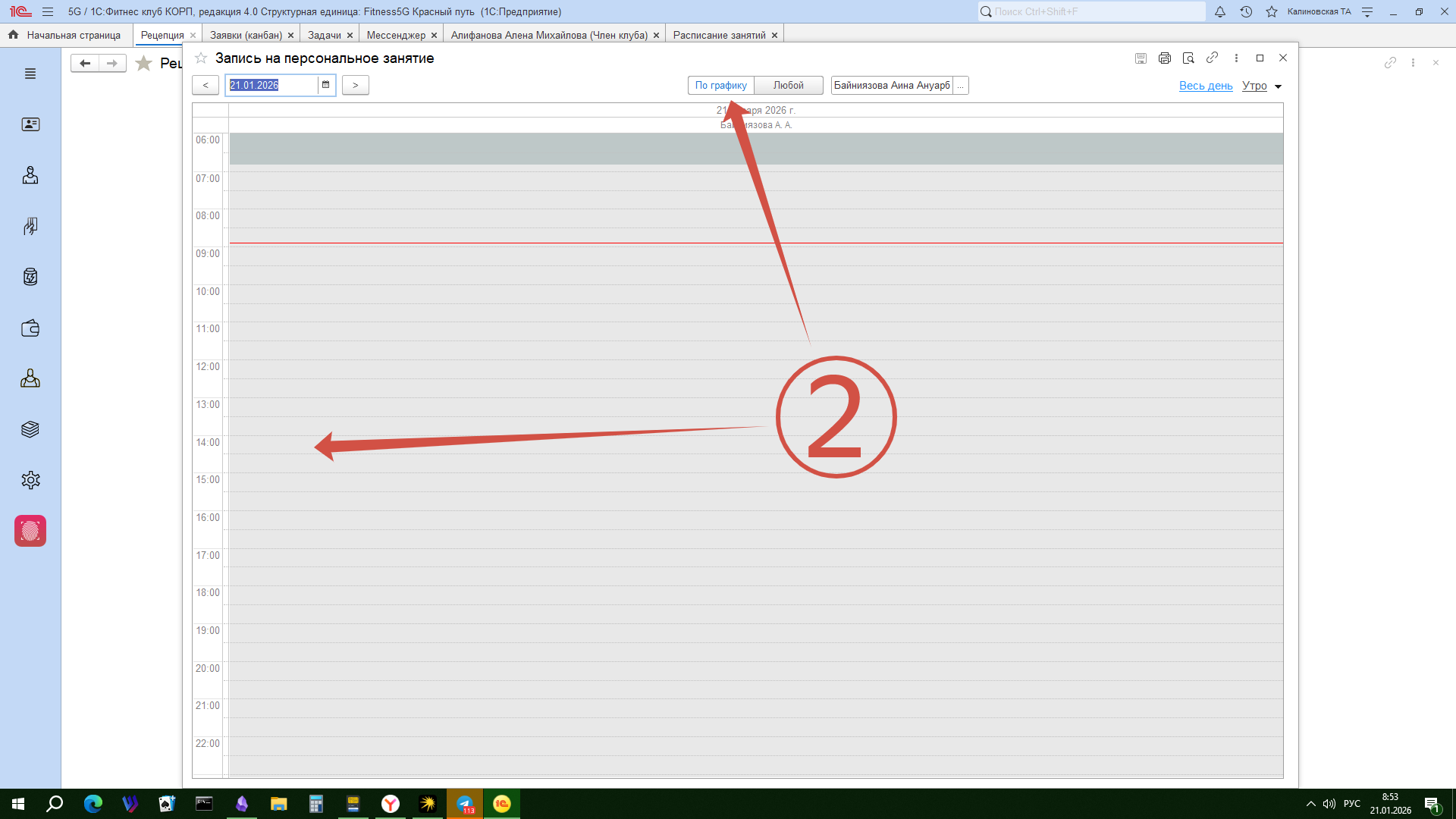Open trainer selection ellipsis button
The width and height of the screenshot is (1456, 819).
point(960,85)
